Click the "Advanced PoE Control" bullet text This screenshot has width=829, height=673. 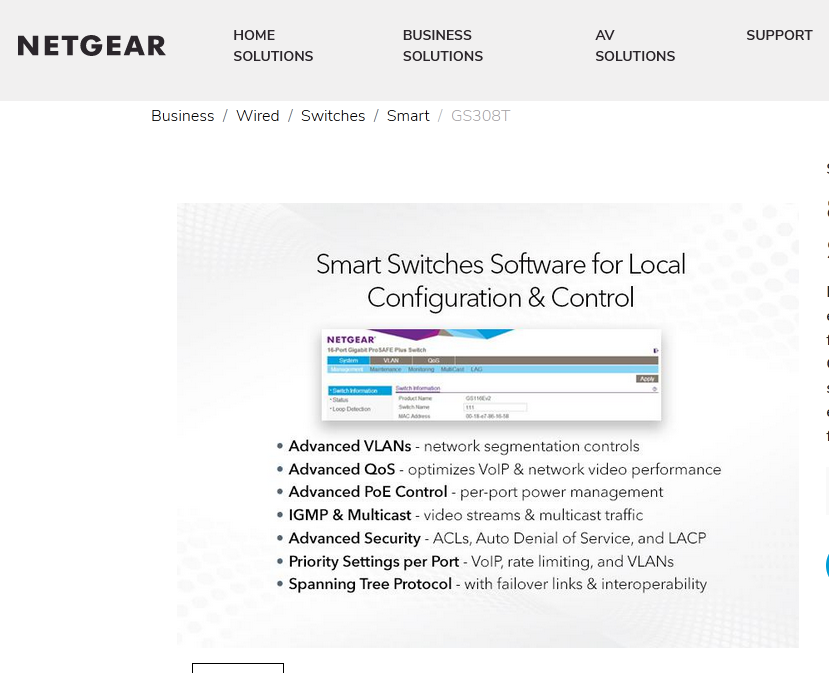368,492
